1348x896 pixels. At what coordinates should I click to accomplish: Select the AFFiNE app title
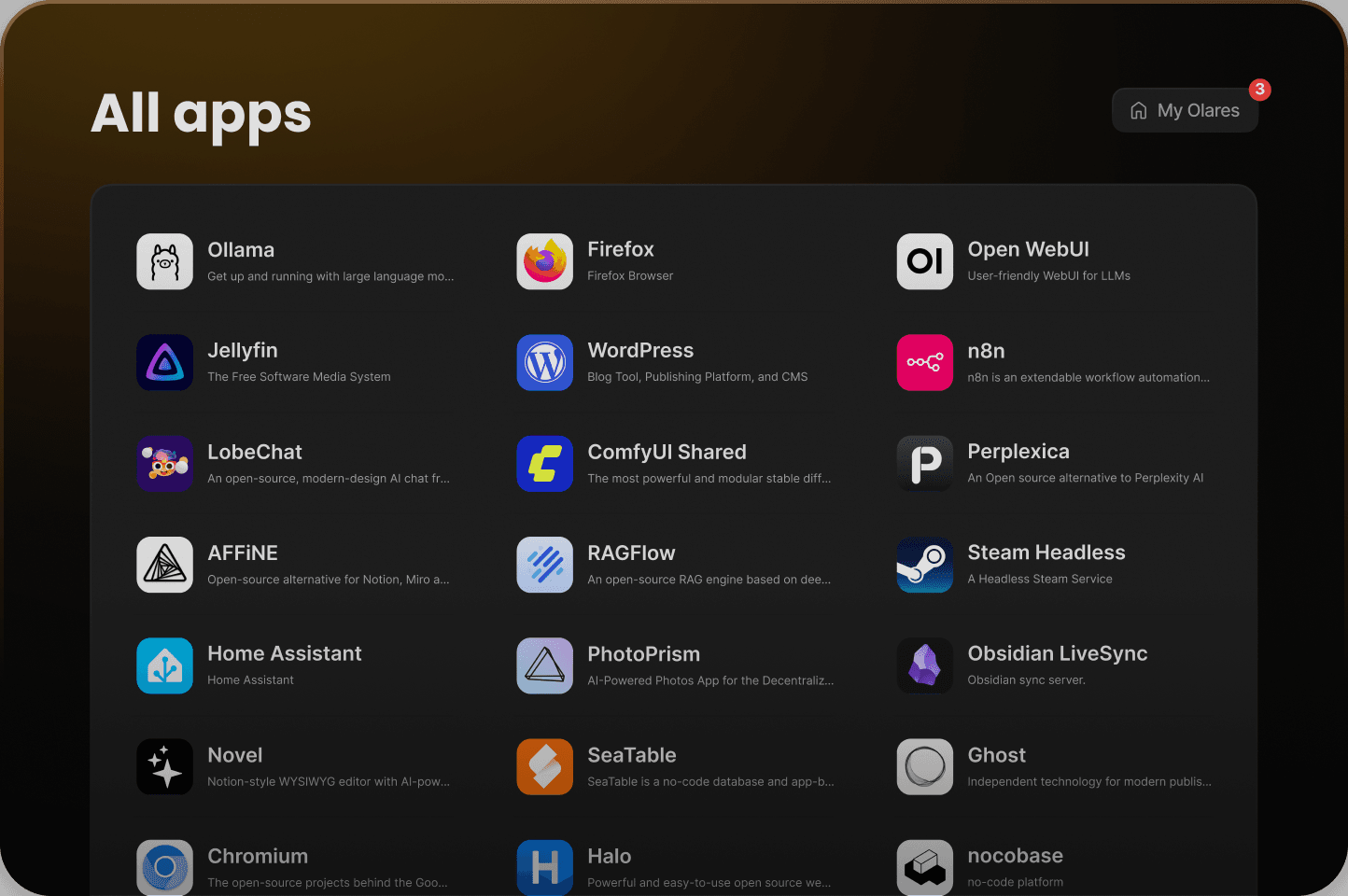click(243, 553)
